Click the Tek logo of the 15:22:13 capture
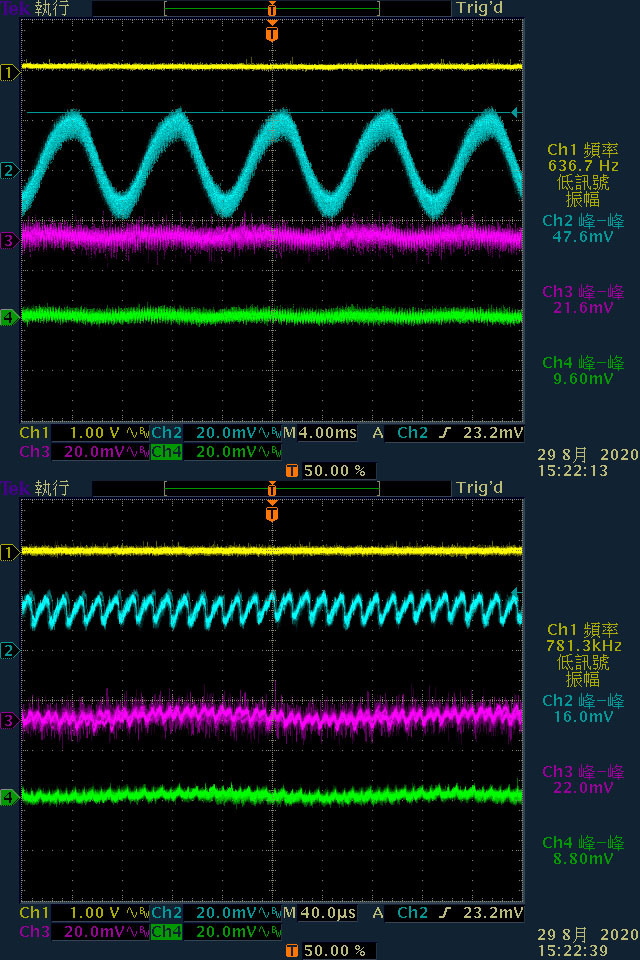 [x=15, y=9]
